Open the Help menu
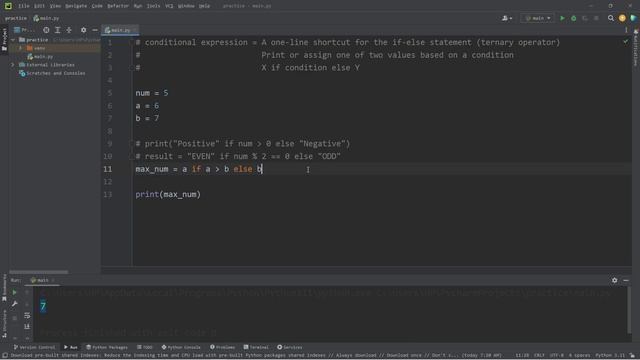 point(204,6)
